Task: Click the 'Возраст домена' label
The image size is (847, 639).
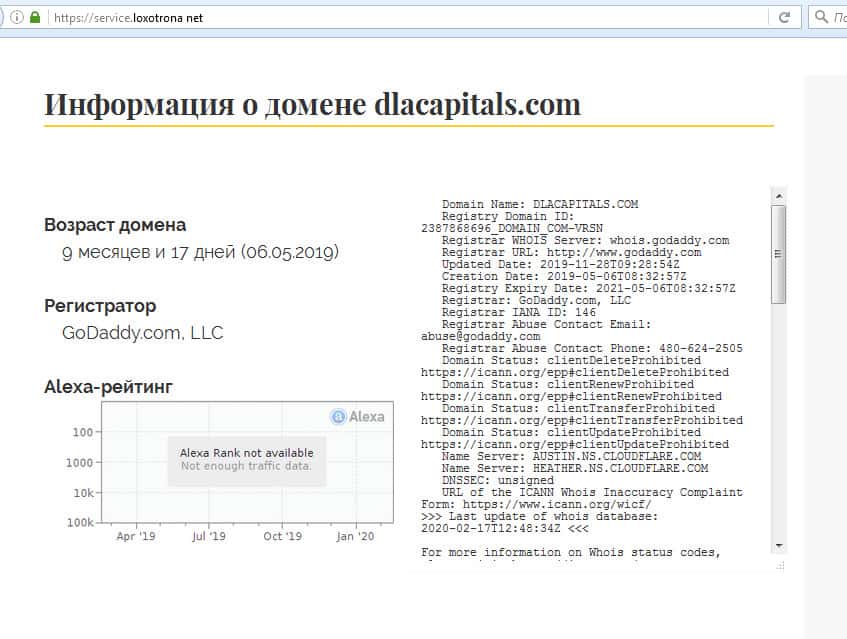Action: (115, 225)
